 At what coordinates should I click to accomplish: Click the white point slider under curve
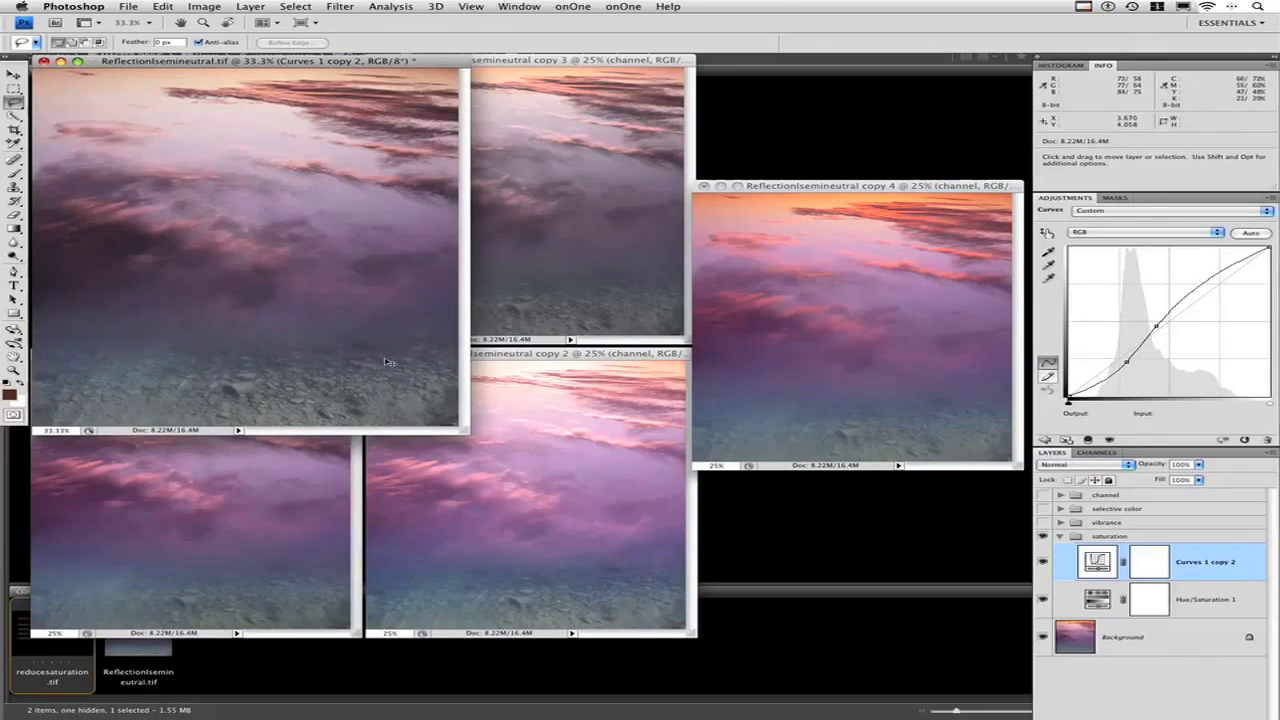[x=1271, y=402]
